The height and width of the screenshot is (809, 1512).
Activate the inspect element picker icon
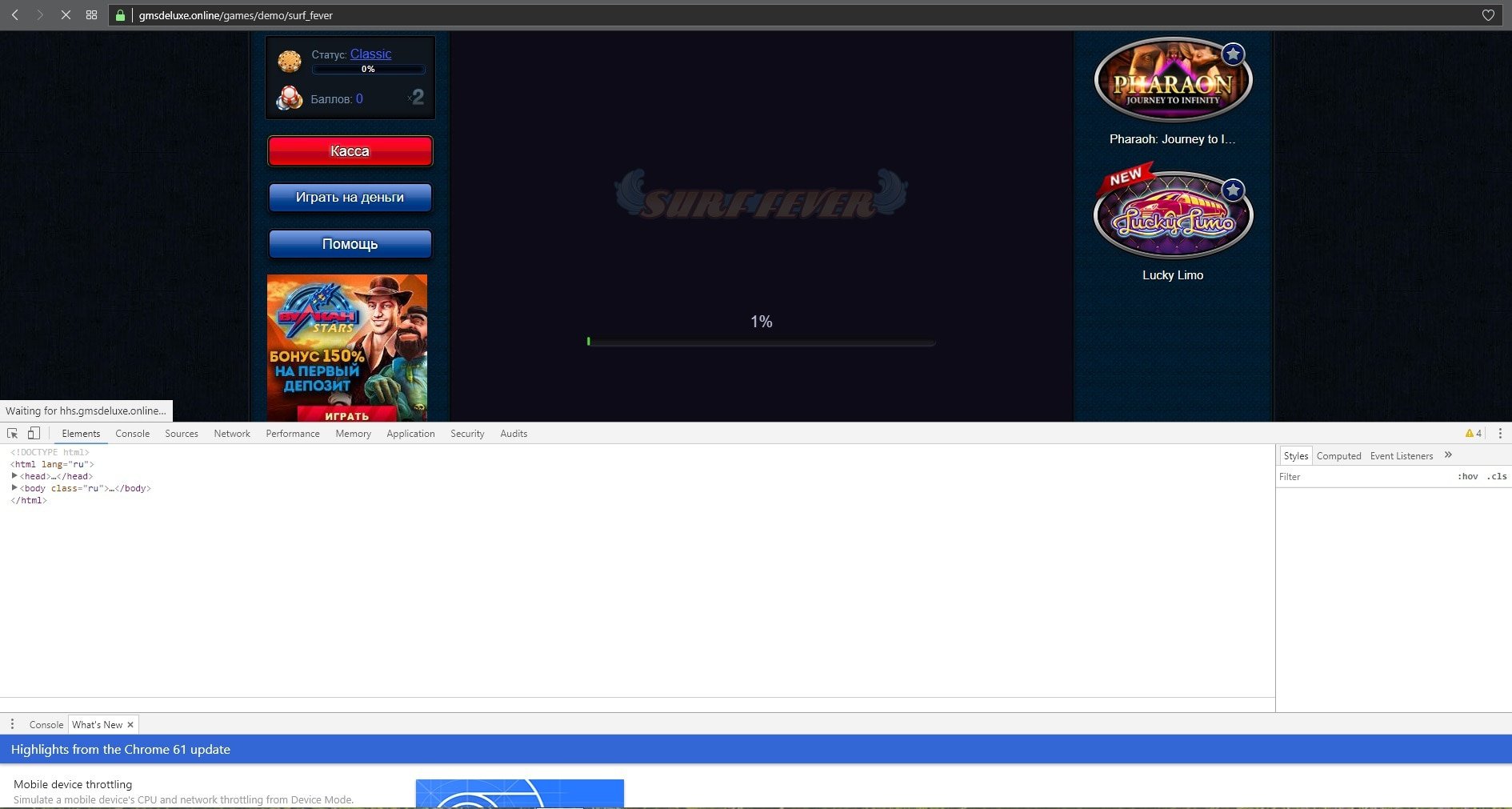tap(13, 433)
